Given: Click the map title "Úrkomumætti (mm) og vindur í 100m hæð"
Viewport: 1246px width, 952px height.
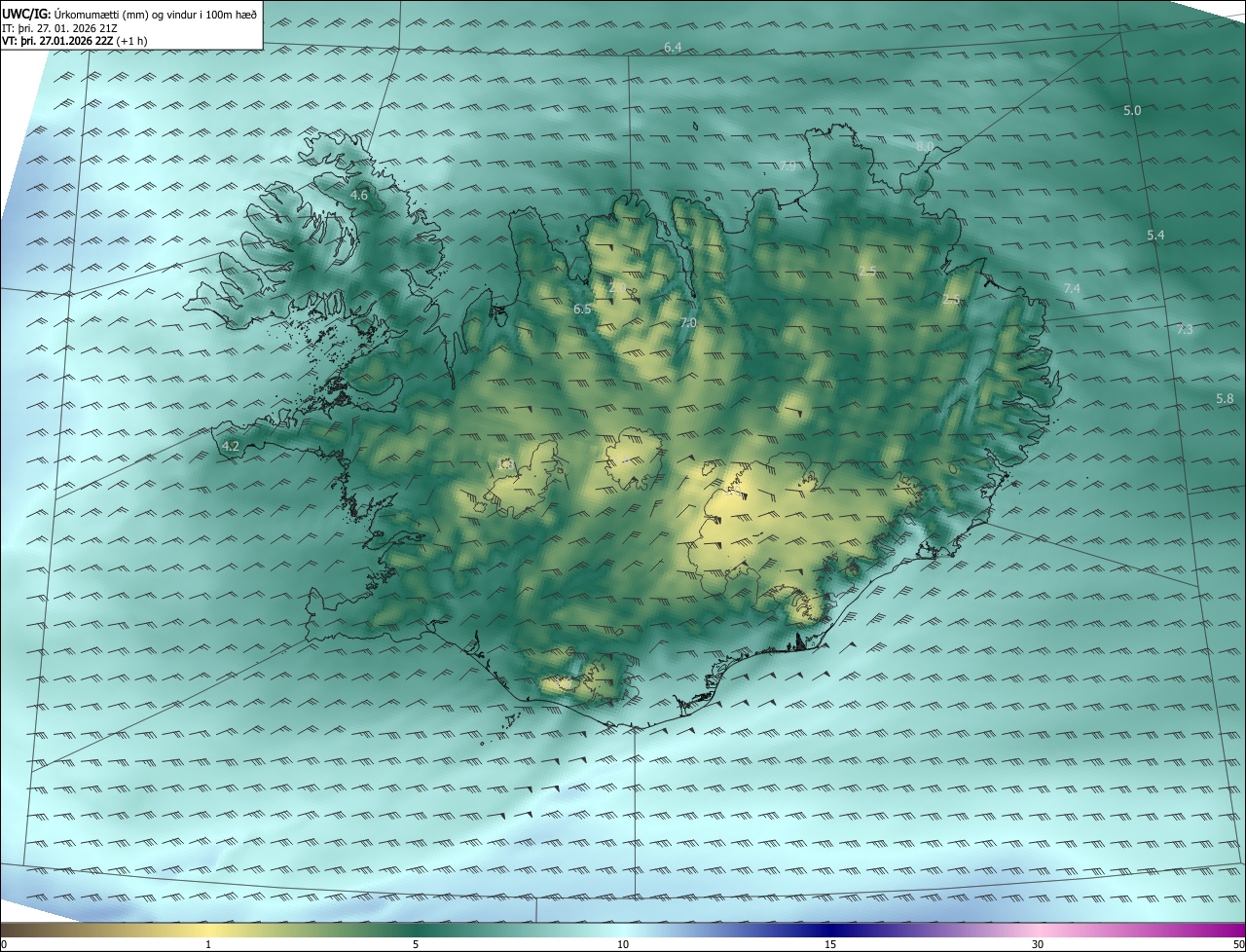Looking at the screenshot, I should (154, 14).
